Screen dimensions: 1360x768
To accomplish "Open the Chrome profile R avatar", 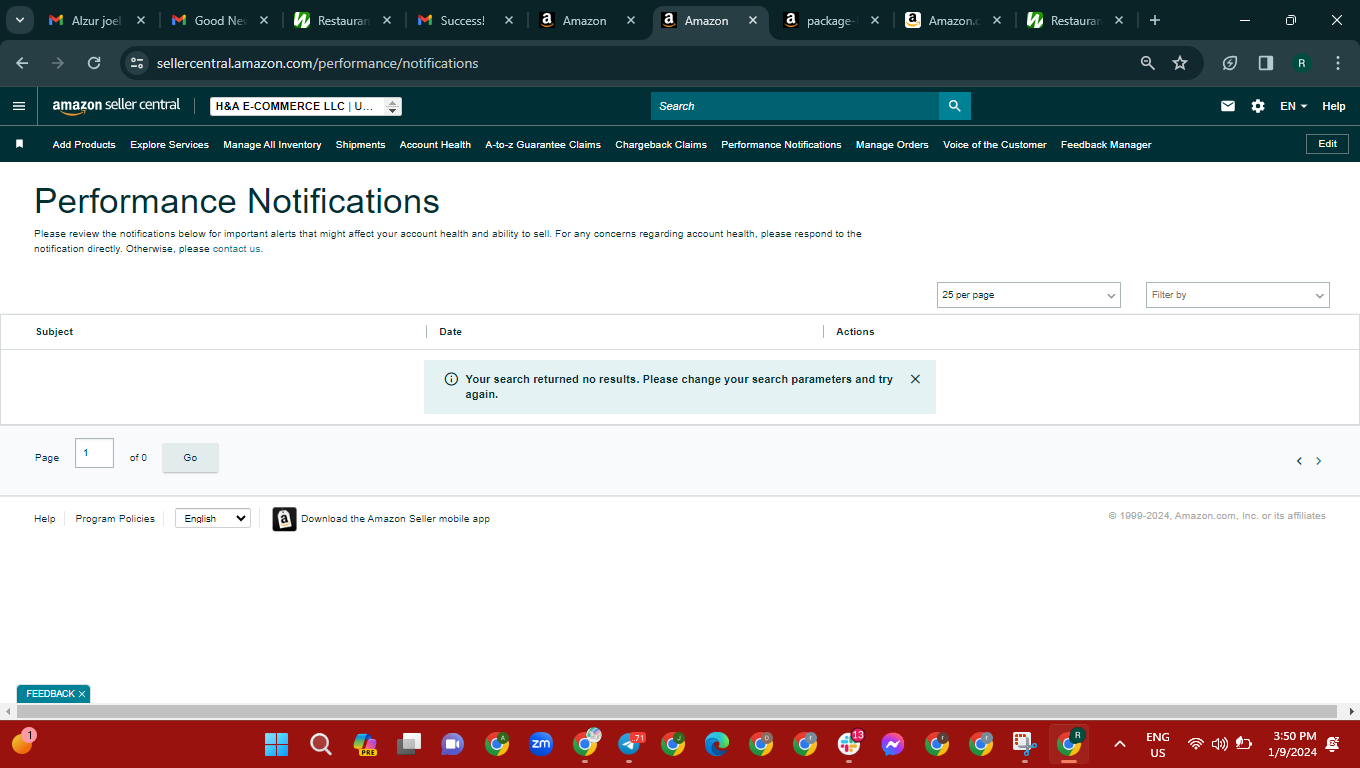I will [1302, 63].
